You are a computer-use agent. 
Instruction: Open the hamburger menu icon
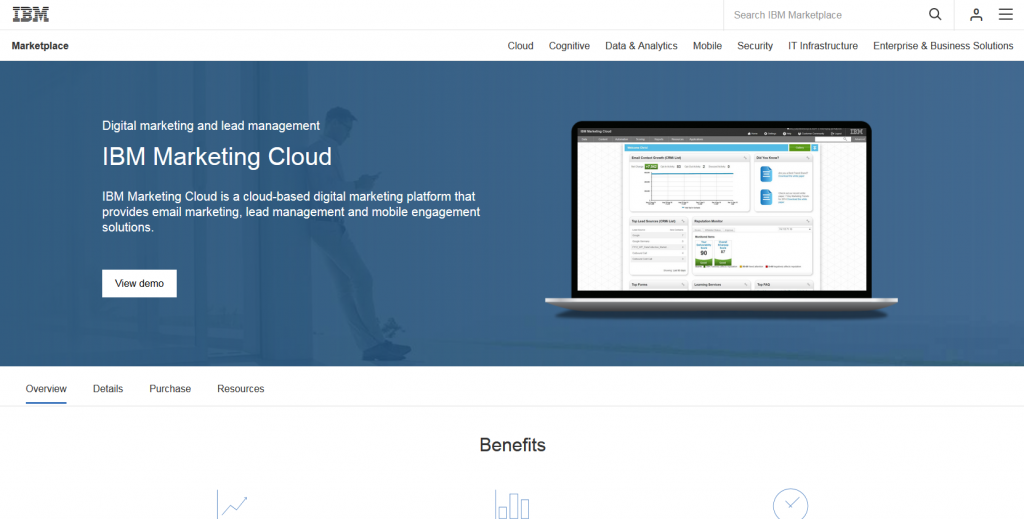[1006, 14]
